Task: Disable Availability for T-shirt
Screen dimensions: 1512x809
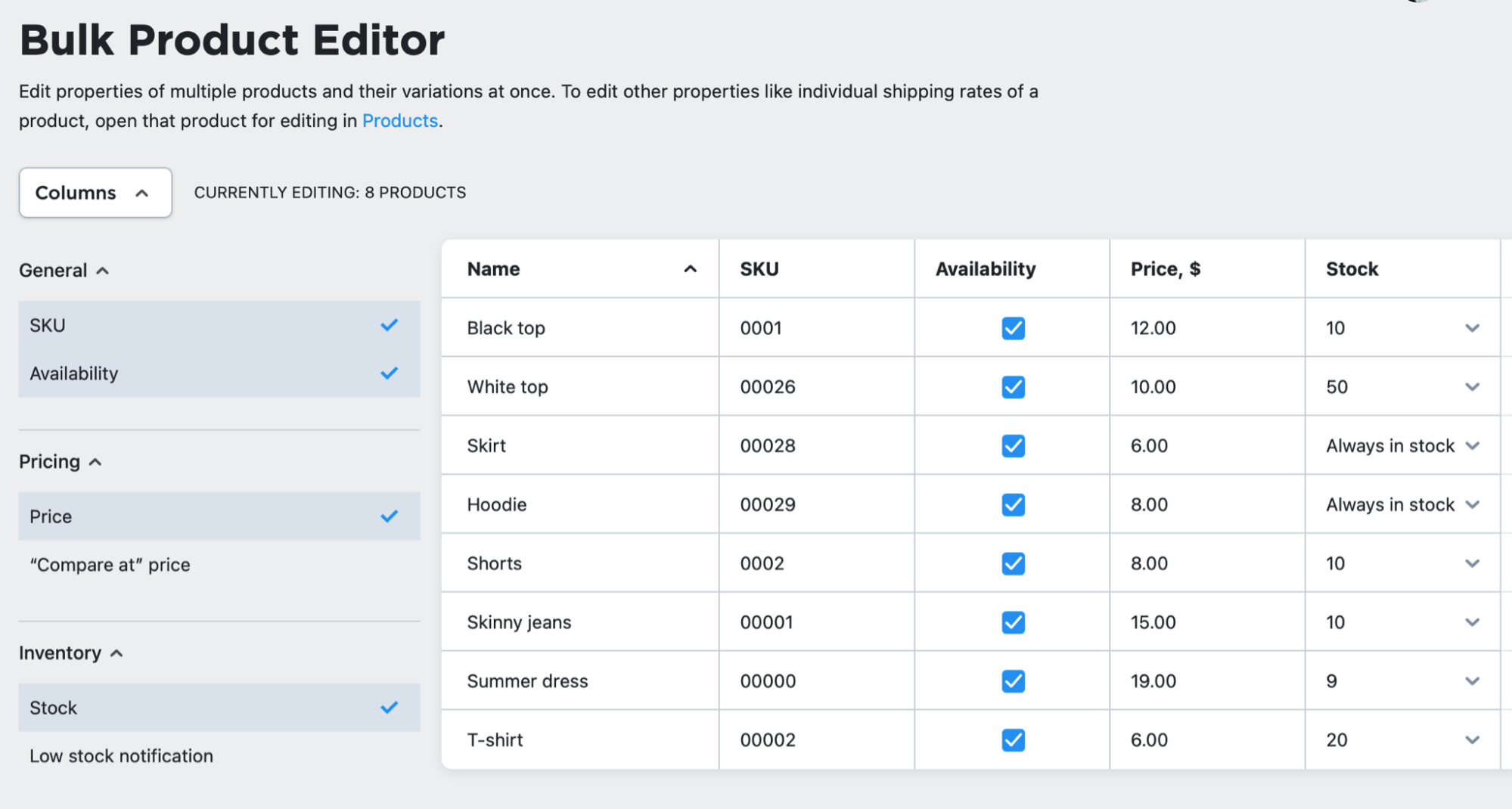Action: pos(1012,739)
